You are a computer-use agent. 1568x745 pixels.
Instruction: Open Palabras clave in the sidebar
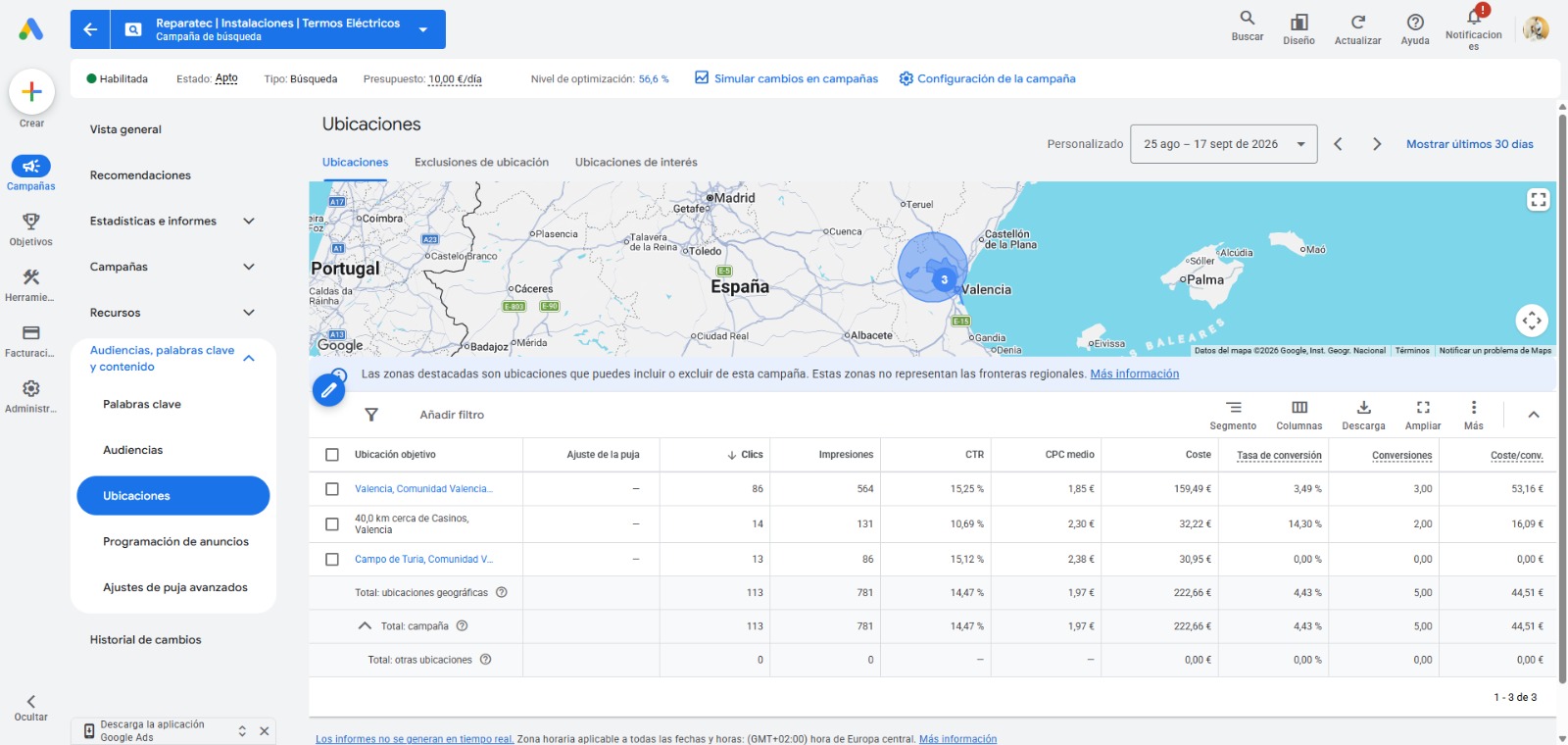point(142,405)
